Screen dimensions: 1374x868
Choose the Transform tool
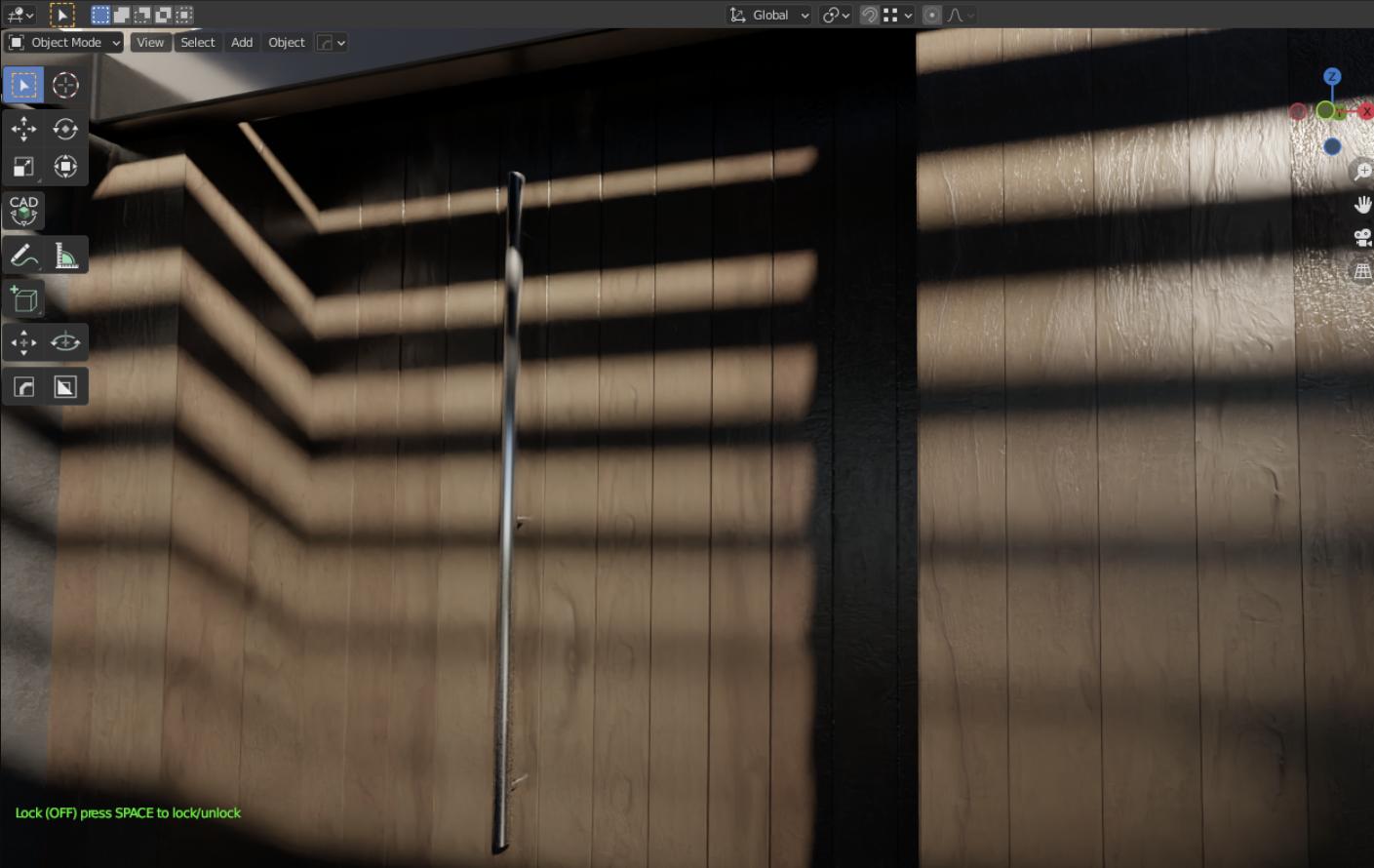pos(65,167)
